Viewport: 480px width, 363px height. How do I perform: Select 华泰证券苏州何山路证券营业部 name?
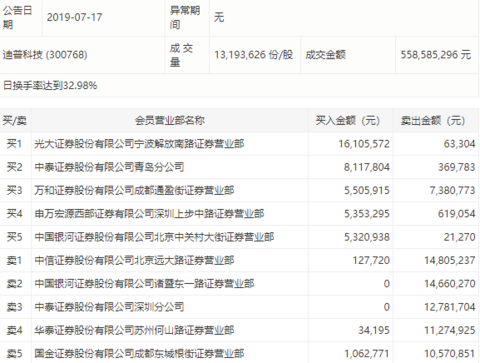[134, 330]
